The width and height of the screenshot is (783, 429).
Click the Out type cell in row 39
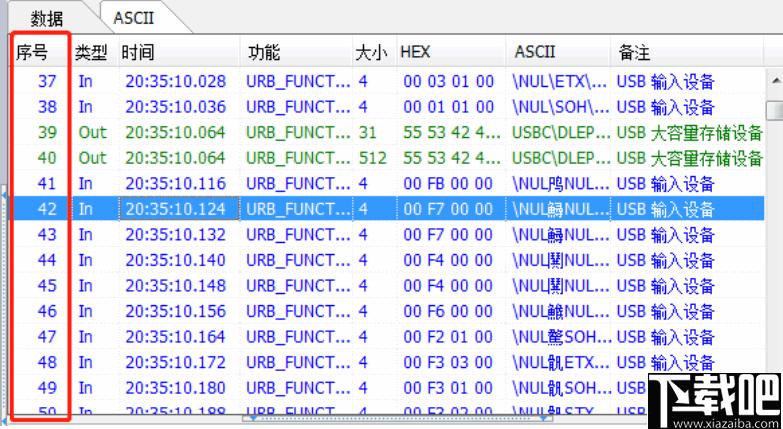pos(92,132)
